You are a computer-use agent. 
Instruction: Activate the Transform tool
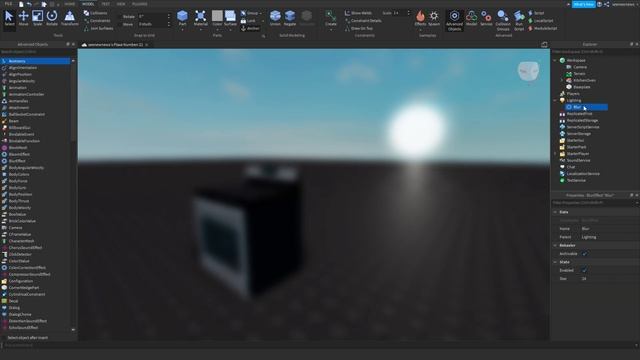pos(70,18)
